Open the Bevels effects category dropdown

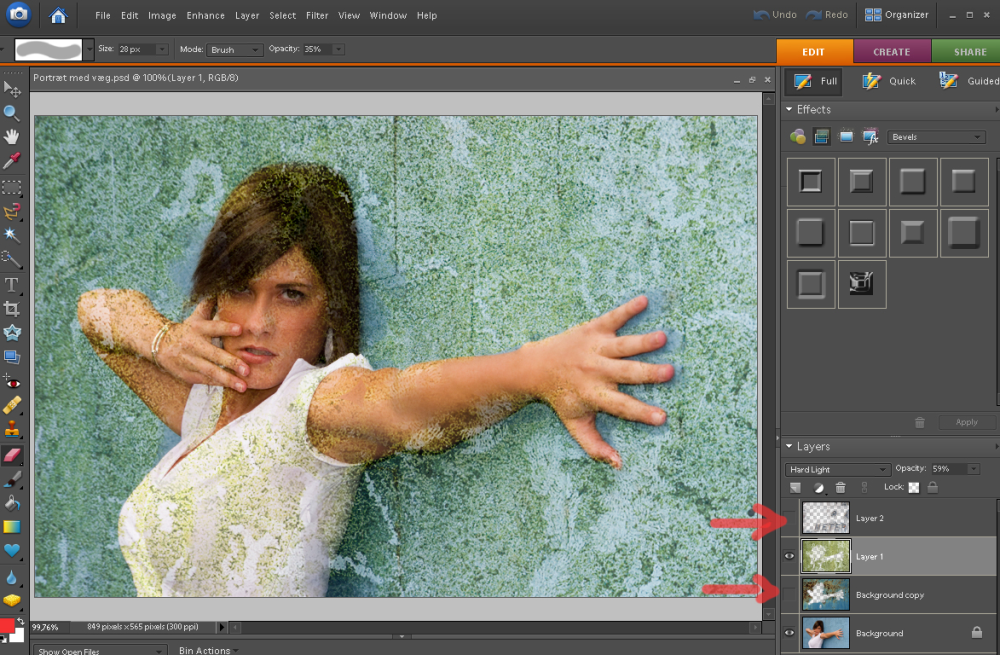coord(936,137)
